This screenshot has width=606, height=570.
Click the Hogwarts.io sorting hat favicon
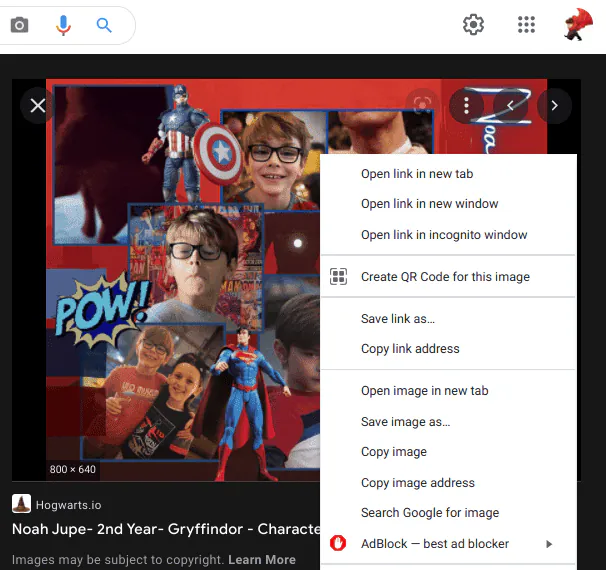coord(21,504)
